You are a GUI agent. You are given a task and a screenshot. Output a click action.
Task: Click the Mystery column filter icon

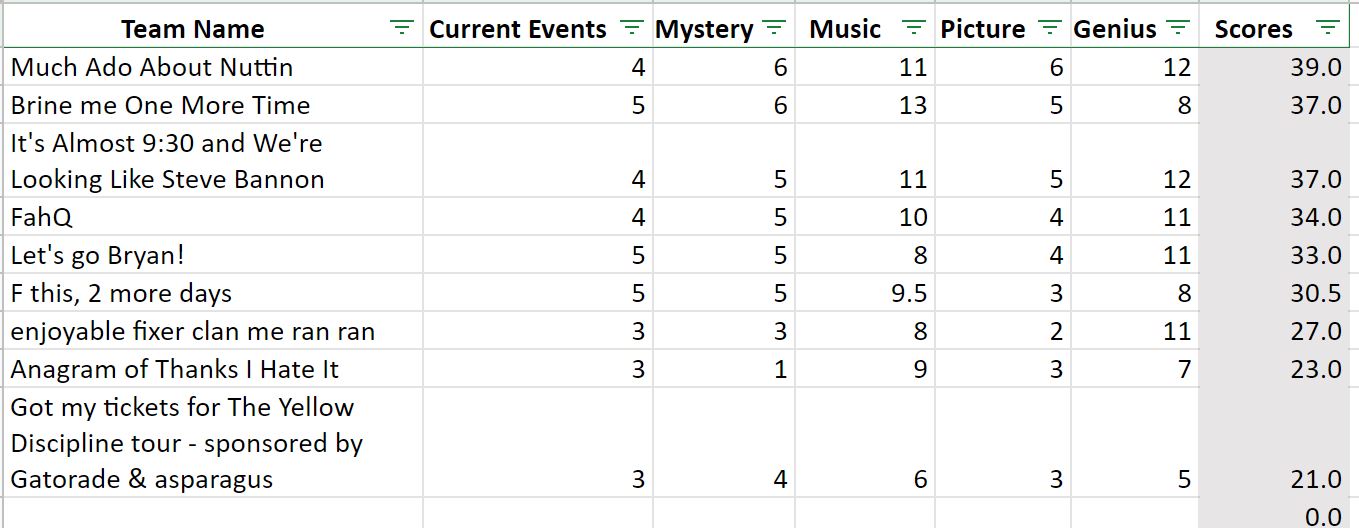coord(773,28)
